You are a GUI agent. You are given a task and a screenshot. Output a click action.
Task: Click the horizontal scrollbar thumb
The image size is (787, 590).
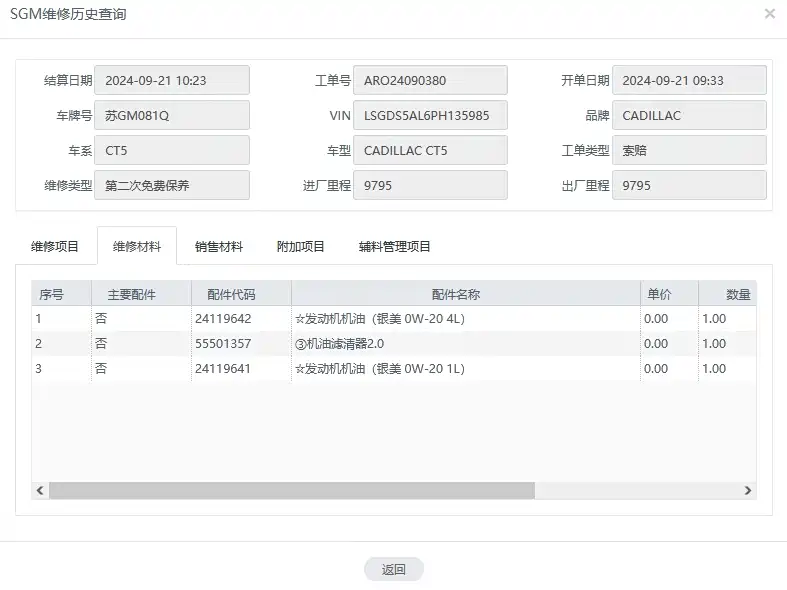[x=292, y=490]
